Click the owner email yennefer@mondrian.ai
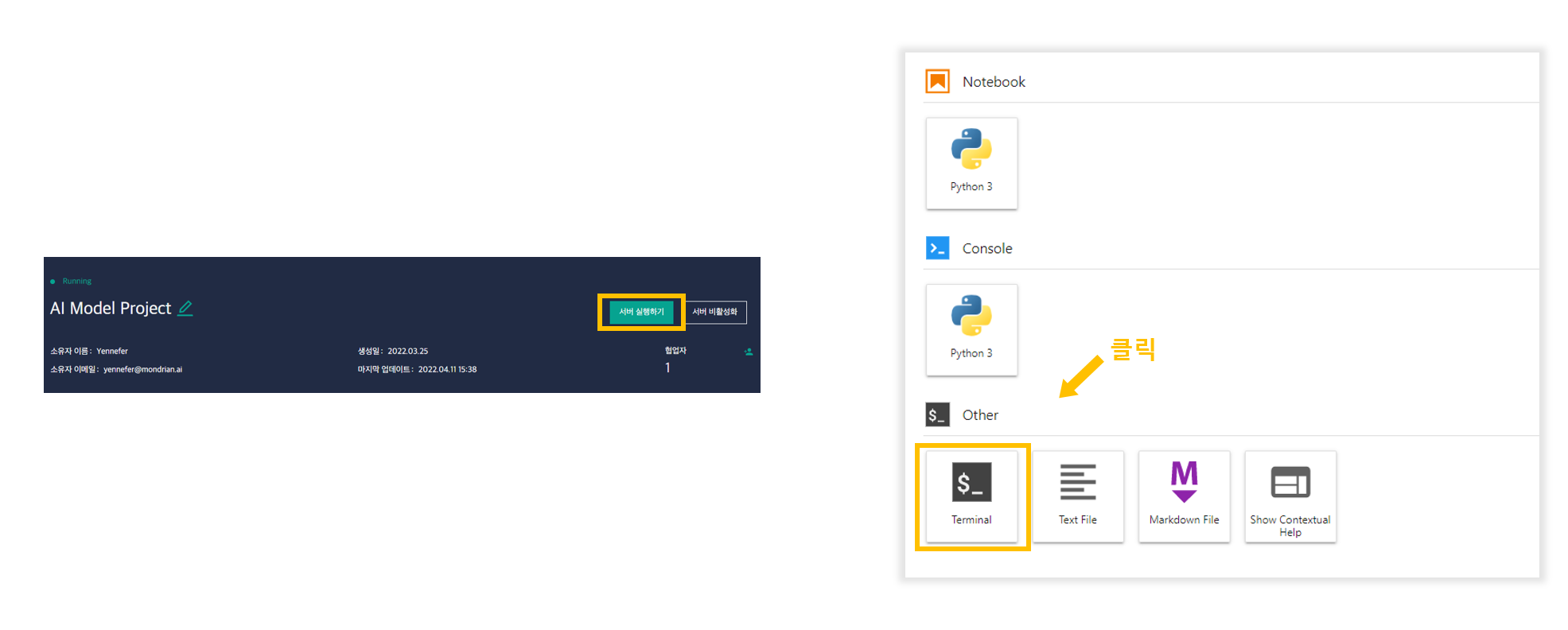 click(x=142, y=370)
